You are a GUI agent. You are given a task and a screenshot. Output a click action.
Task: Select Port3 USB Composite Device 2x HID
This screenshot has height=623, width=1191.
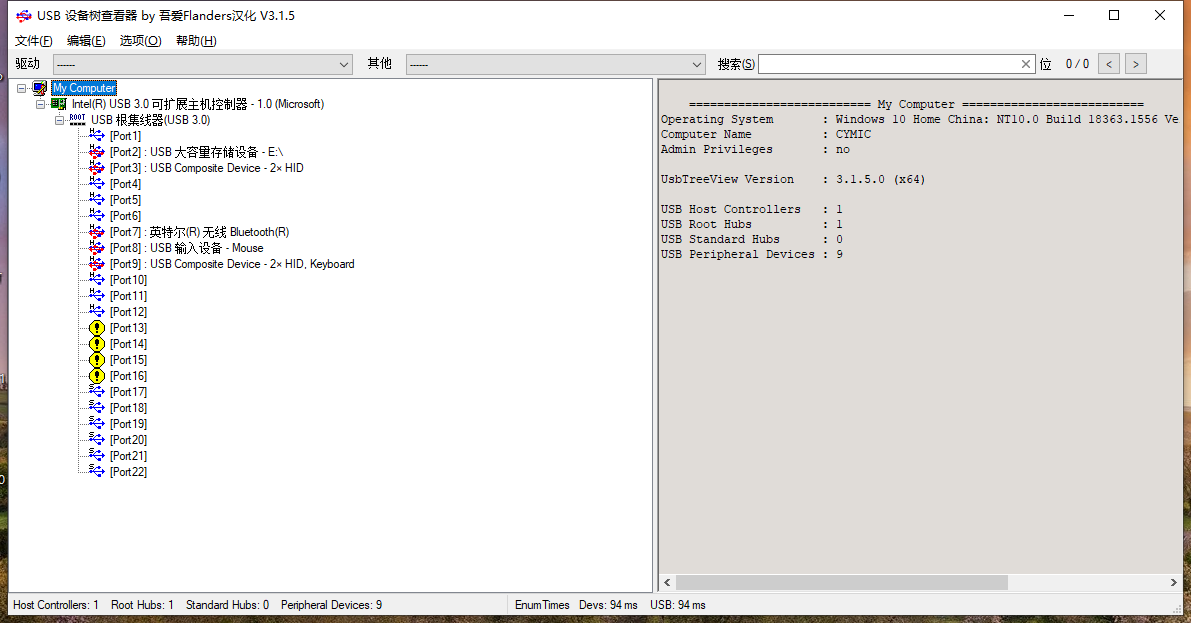click(x=207, y=168)
